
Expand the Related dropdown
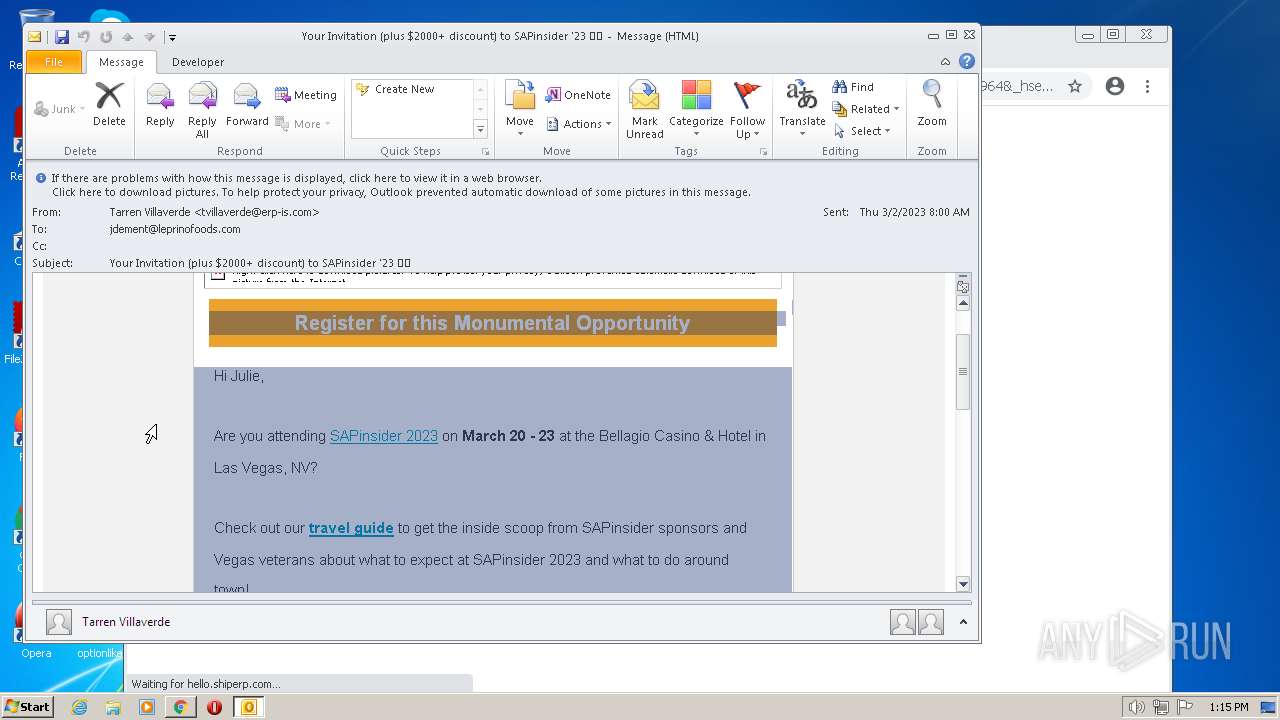pos(866,109)
